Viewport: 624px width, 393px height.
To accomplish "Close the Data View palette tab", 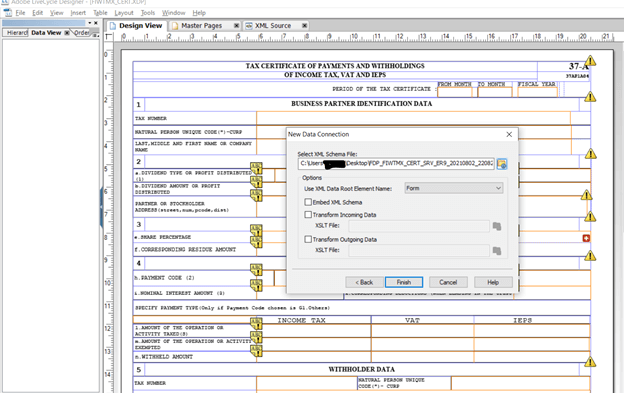I will coord(67,33).
